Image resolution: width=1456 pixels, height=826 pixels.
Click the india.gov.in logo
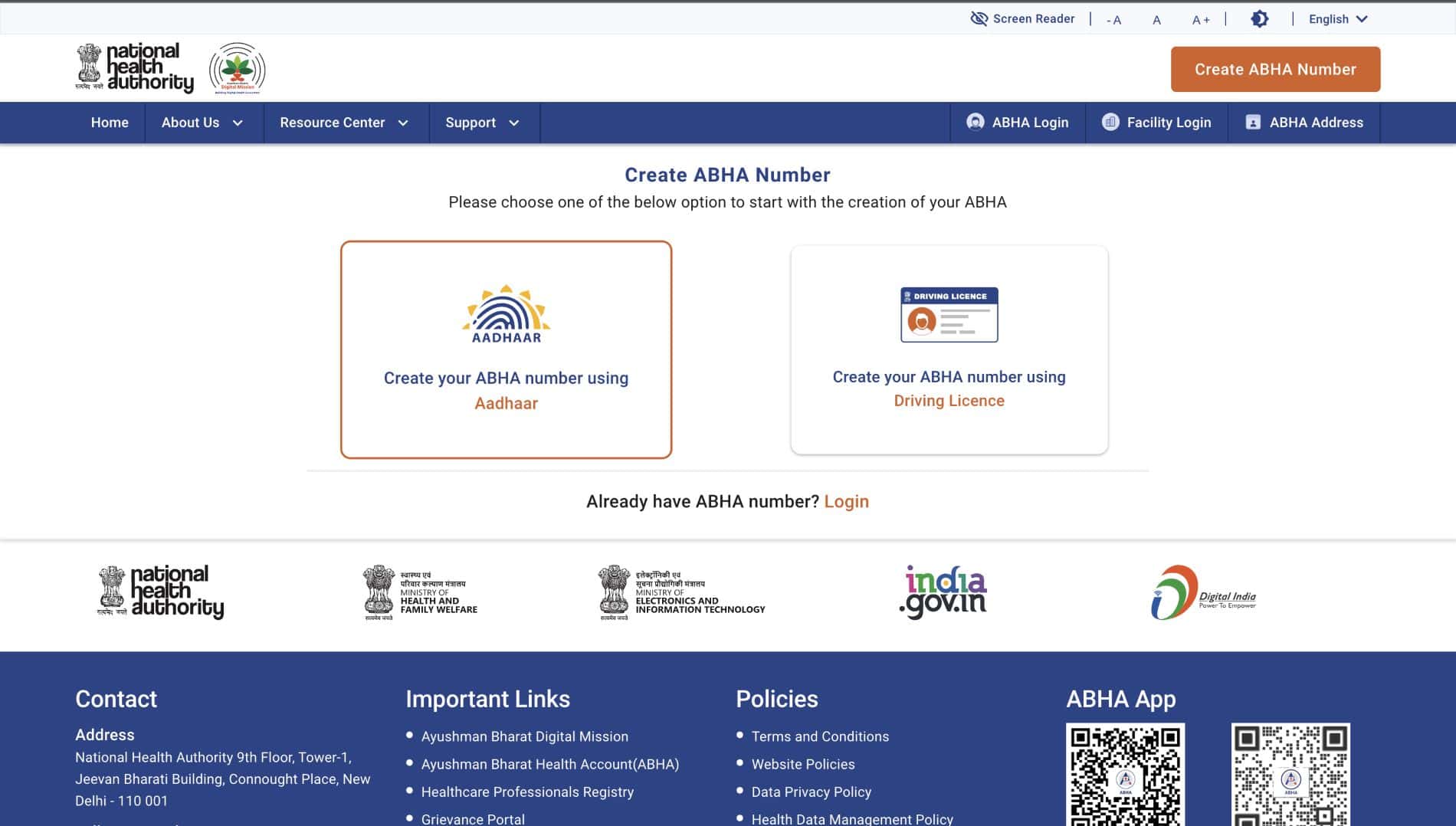click(x=943, y=592)
